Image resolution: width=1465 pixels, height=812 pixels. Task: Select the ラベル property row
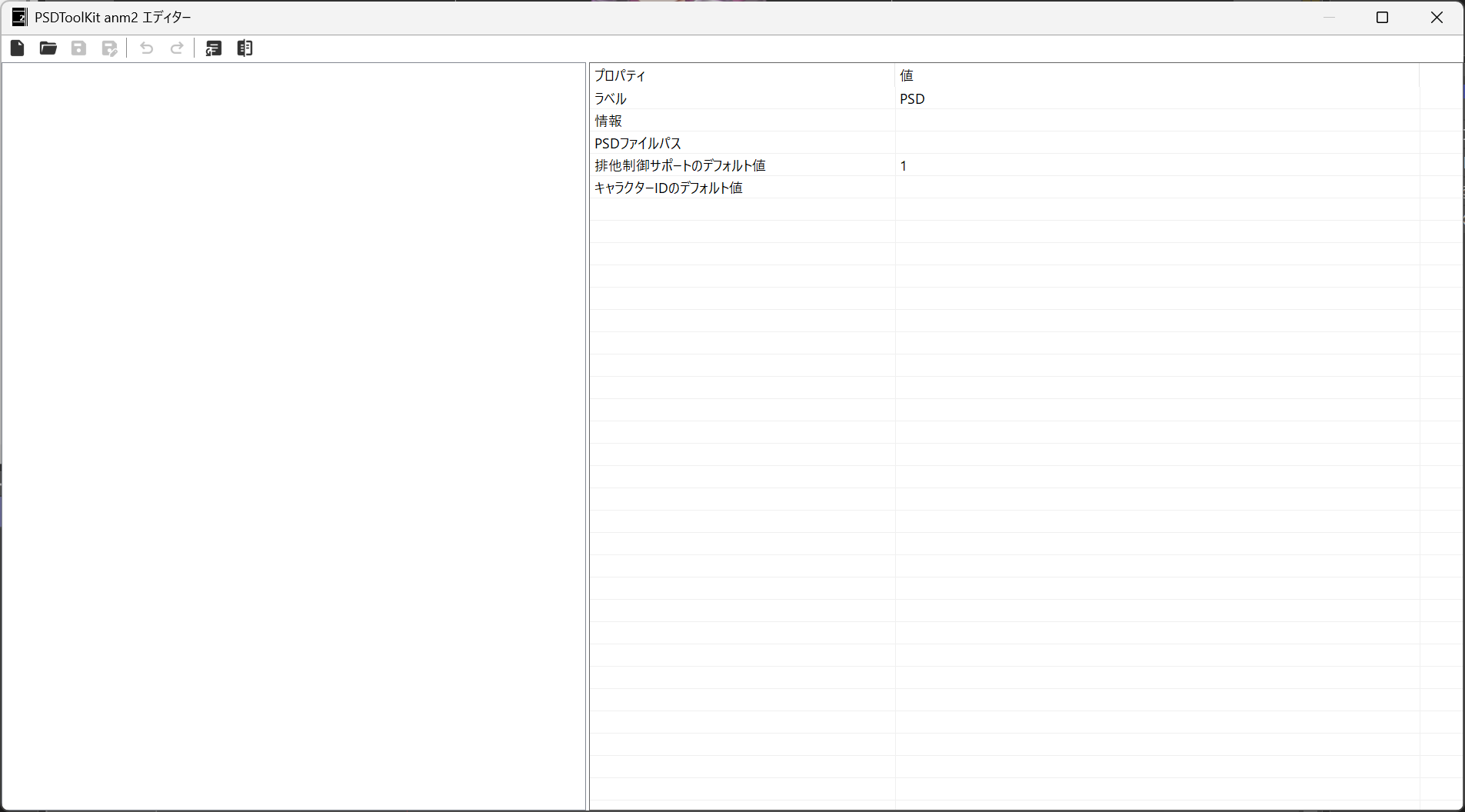pyautogui.click(x=611, y=98)
